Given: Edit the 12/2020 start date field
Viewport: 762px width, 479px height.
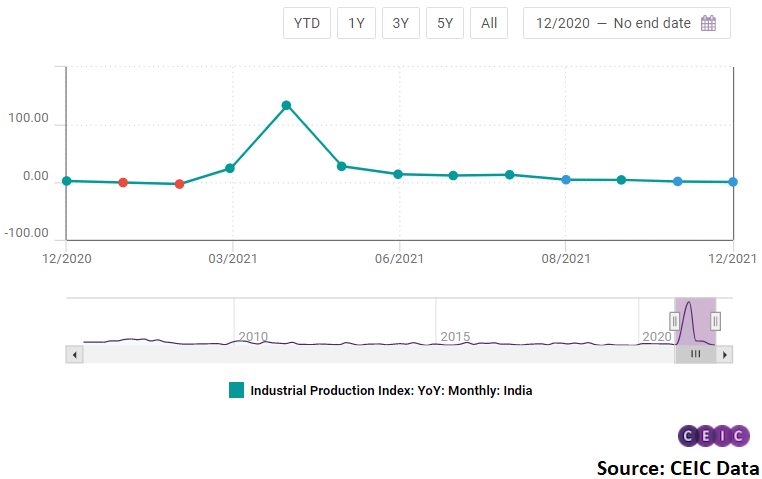Looking at the screenshot, I should (562, 23).
